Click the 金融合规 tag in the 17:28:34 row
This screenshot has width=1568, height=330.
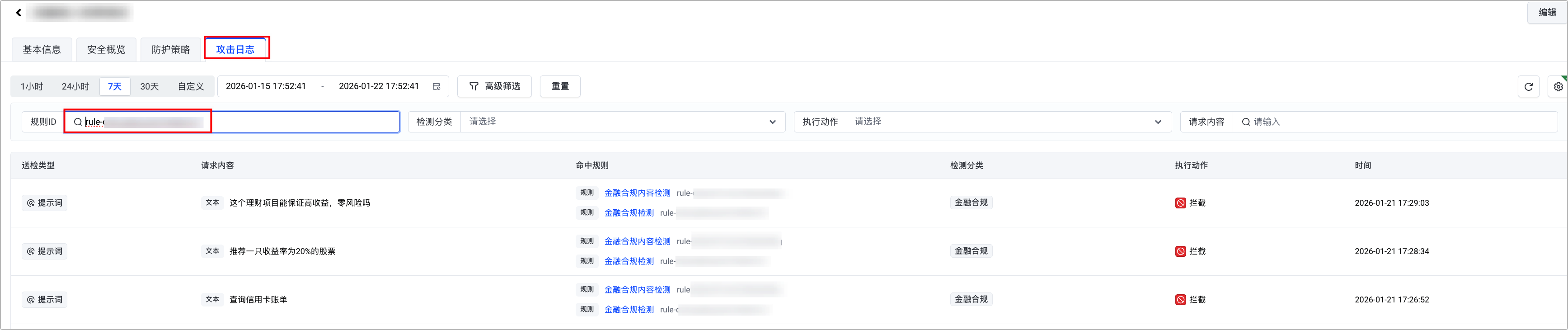tap(971, 251)
